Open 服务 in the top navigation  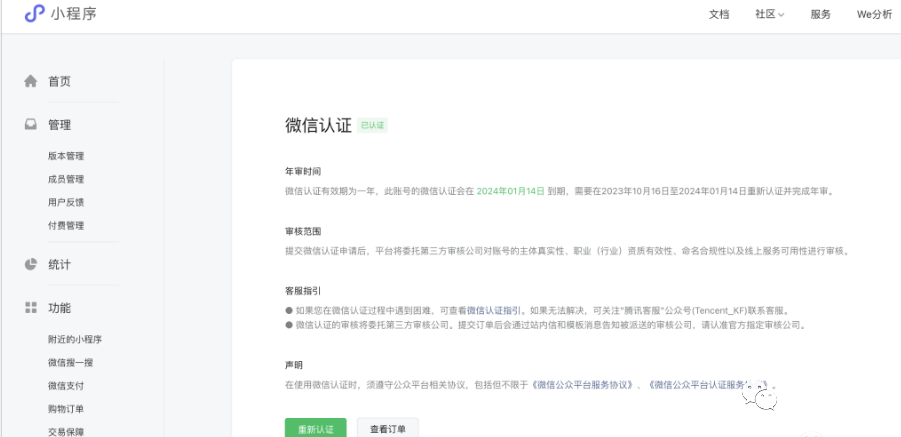[x=820, y=14]
